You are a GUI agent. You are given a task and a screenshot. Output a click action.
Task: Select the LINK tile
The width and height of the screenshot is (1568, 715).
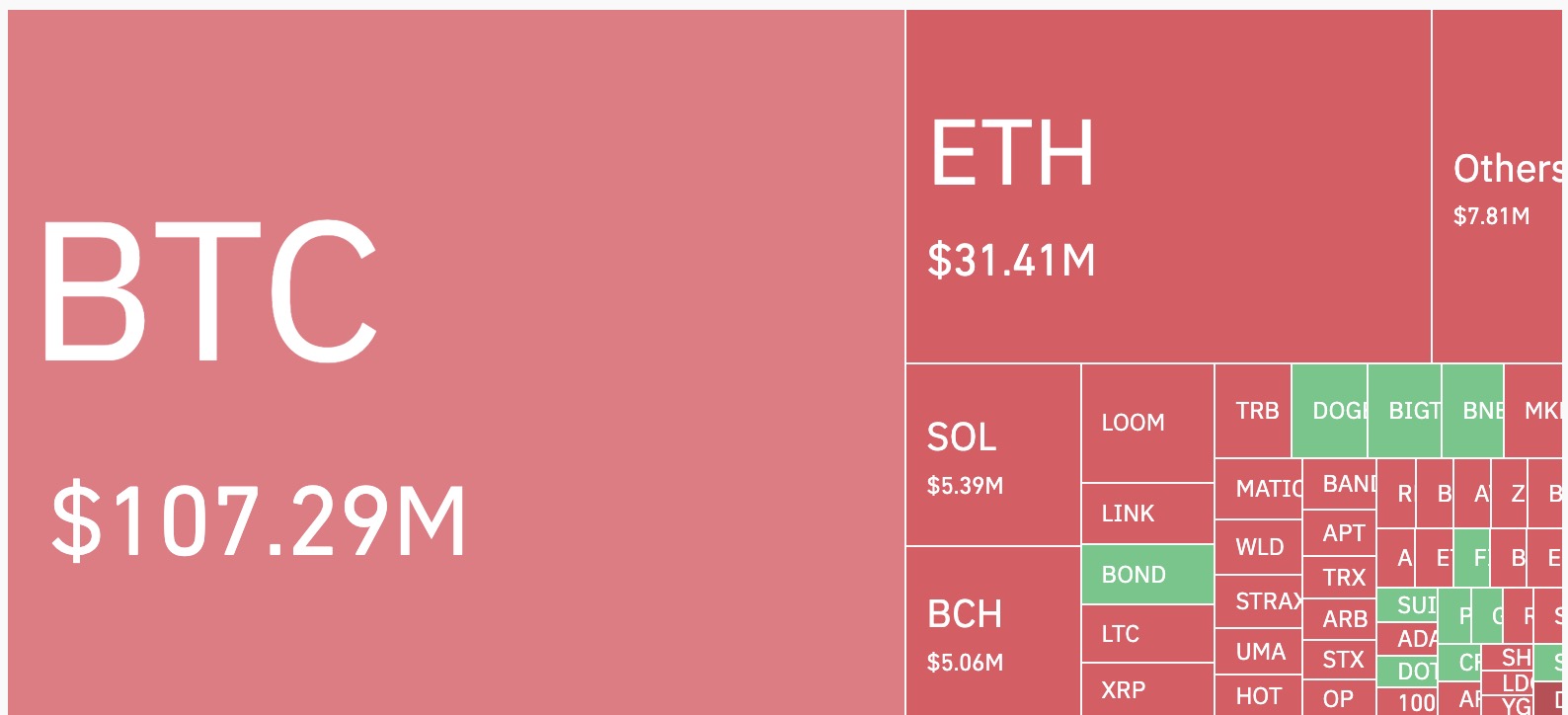point(1147,514)
